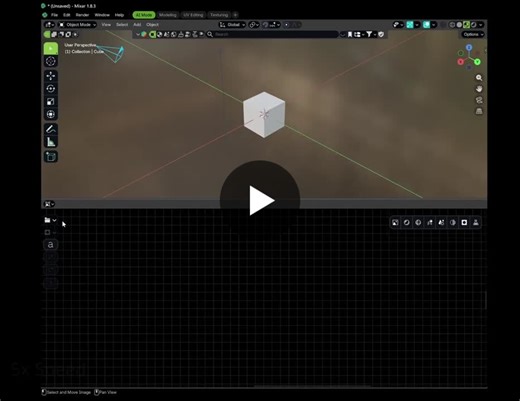Open the object visibility selector dropdown

tap(398, 25)
